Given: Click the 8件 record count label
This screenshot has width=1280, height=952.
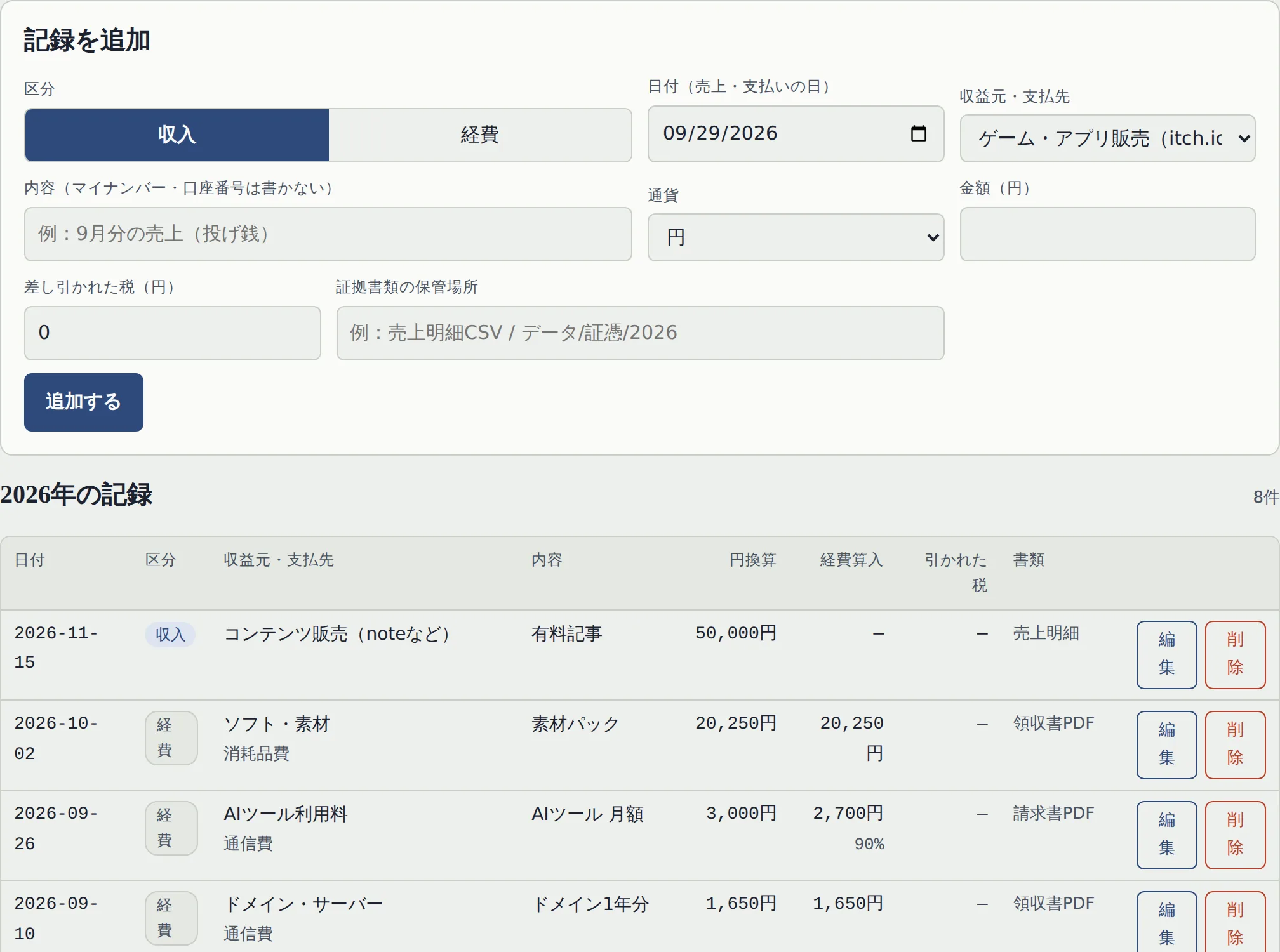Looking at the screenshot, I should tap(1266, 497).
